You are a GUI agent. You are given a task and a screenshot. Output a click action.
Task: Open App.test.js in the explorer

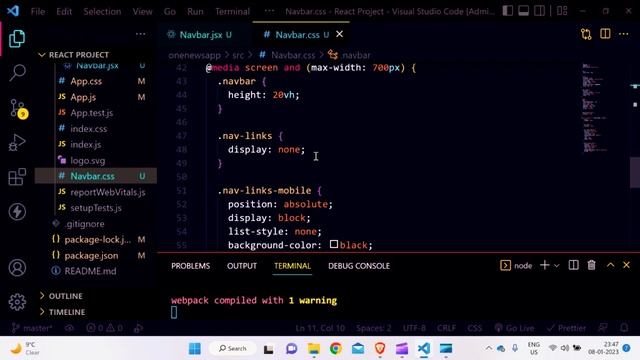(91, 113)
